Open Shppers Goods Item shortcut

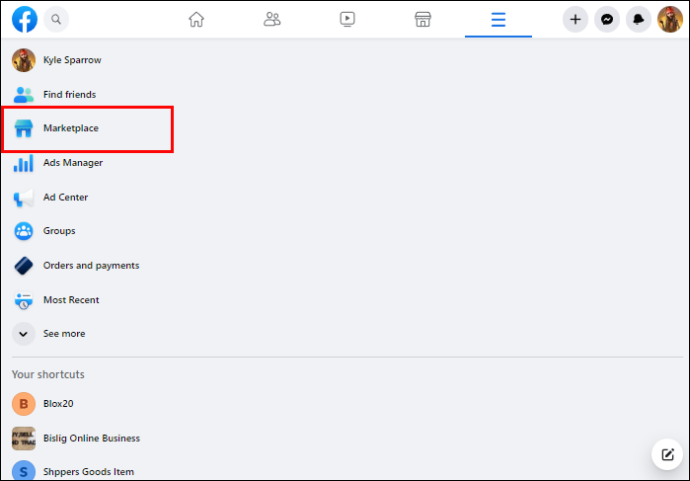click(x=88, y=472)
